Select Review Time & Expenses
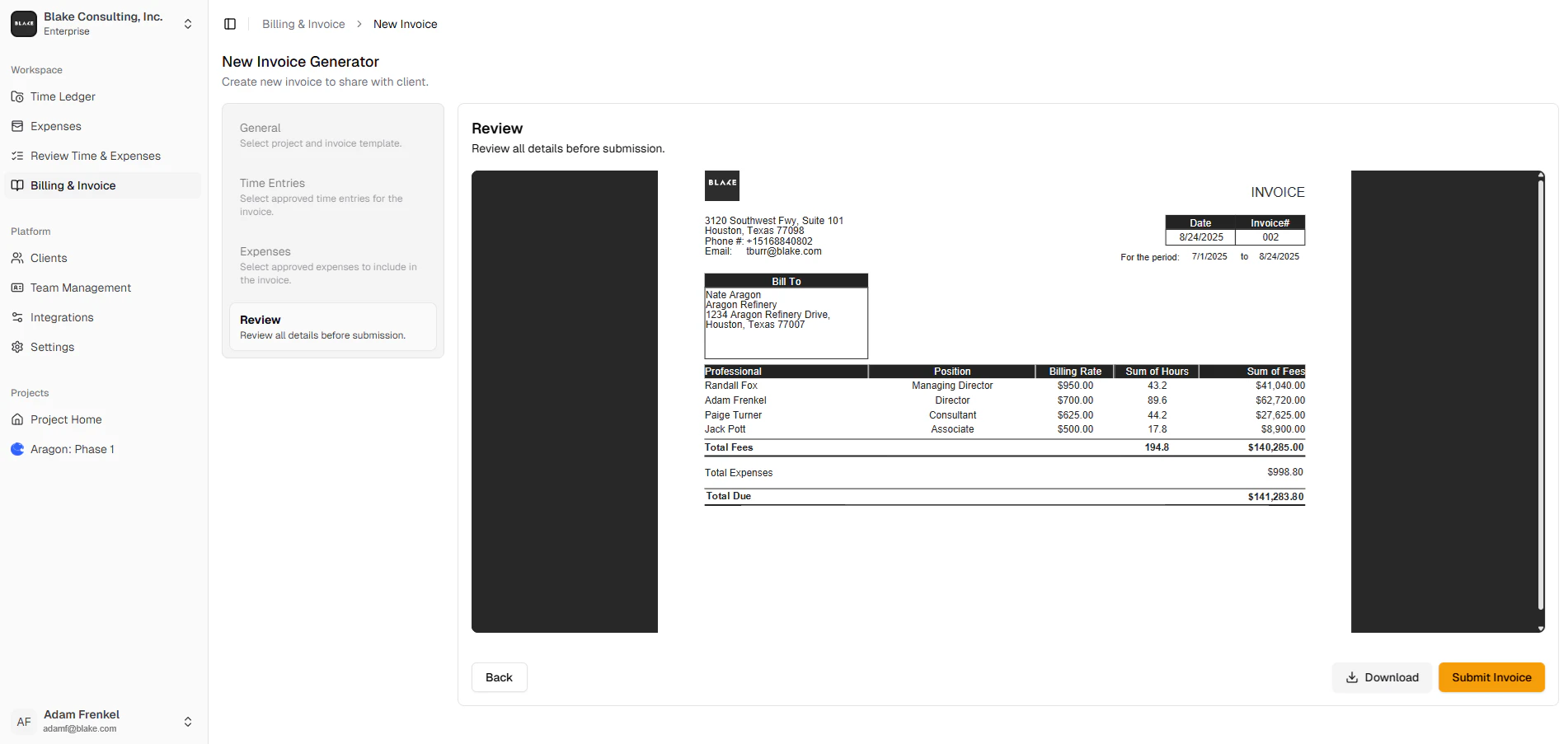The height and width of the screenshot is (744, 1568). [x=95, y=156]
